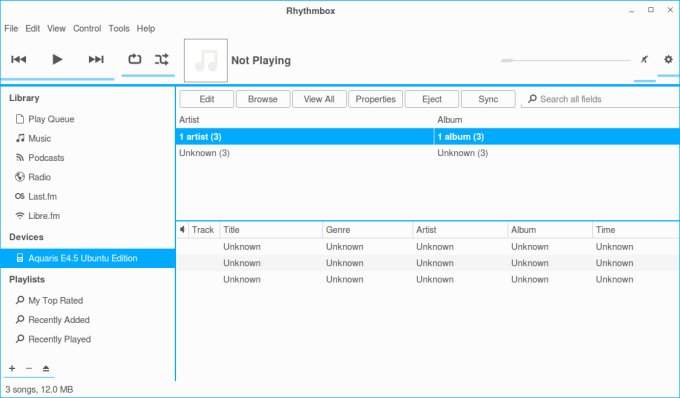The width and height of the screenshot is (680, 398).
Task: Sort by Track column header
Action: (x=203, y=229)
